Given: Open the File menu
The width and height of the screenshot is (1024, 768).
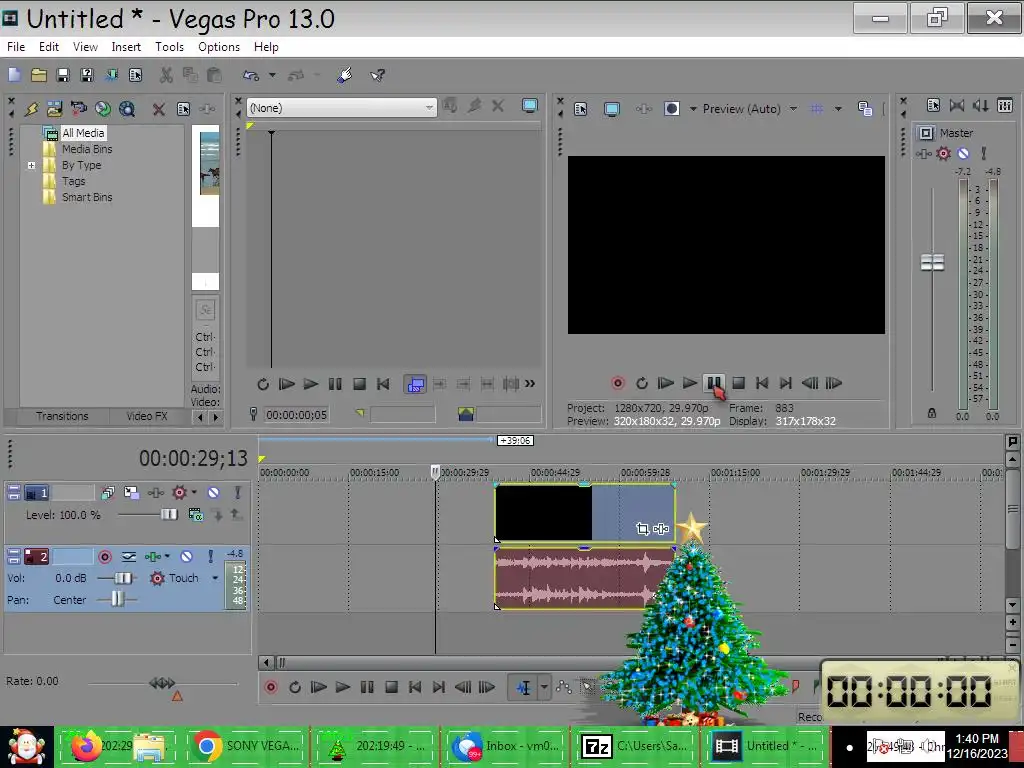Looking at the screenshot, I should pos(16,47).
